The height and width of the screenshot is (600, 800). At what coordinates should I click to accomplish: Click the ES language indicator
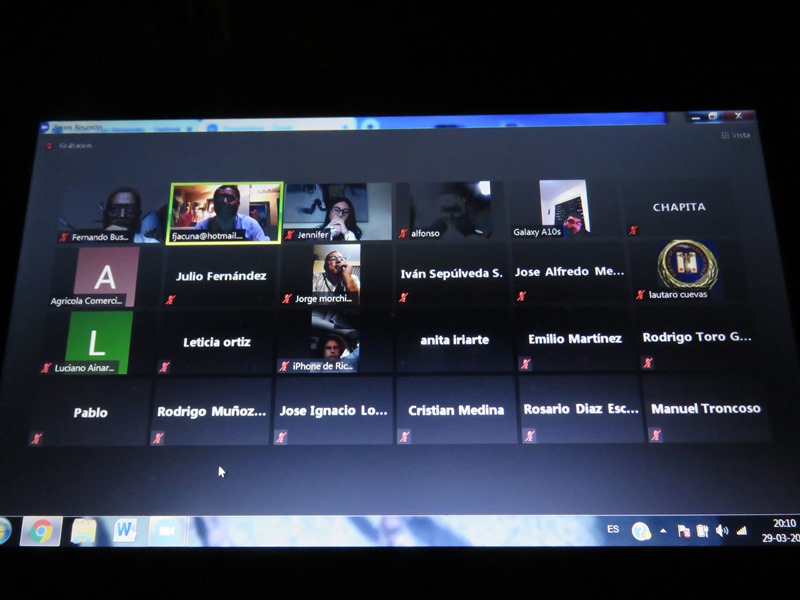[x=613, y=529]
